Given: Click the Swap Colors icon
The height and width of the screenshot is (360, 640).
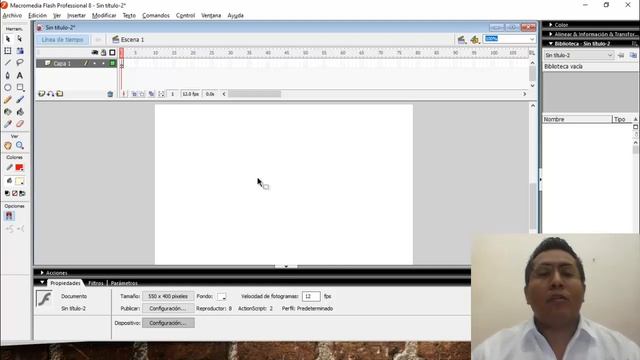Looking at the screenshot, I should pyautogui.click(x=22, y=193).
